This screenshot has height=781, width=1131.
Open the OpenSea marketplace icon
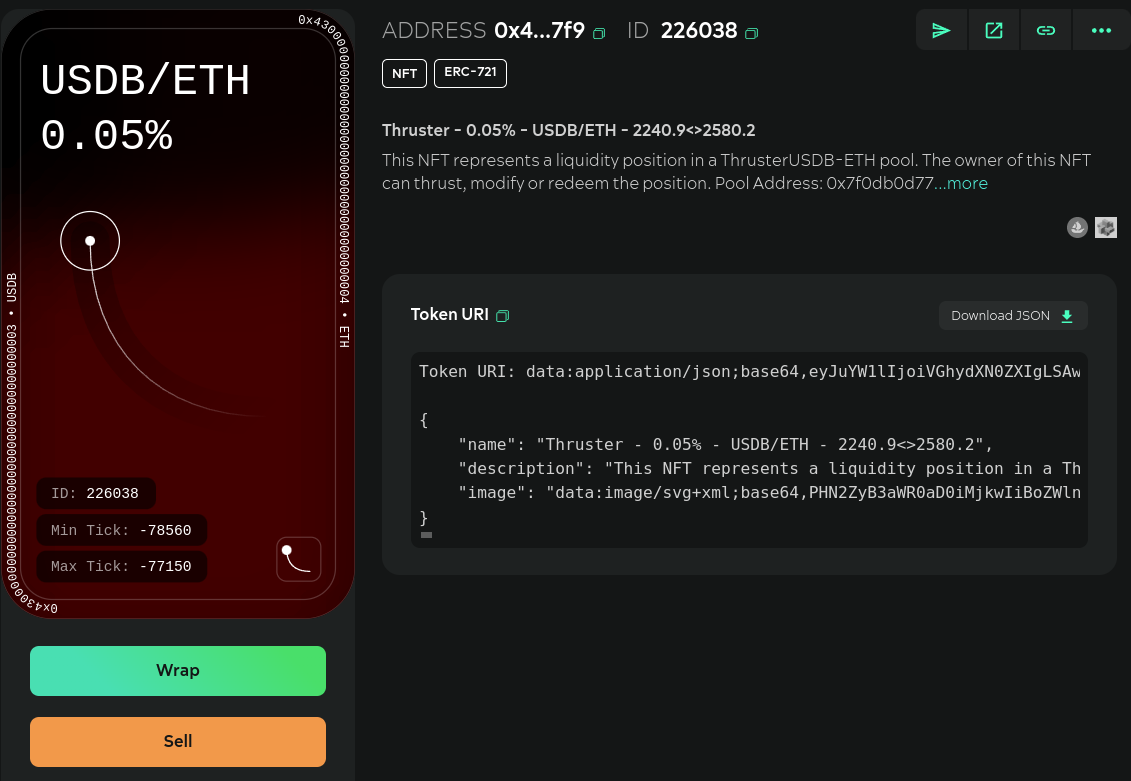(x=1077, y=228)
